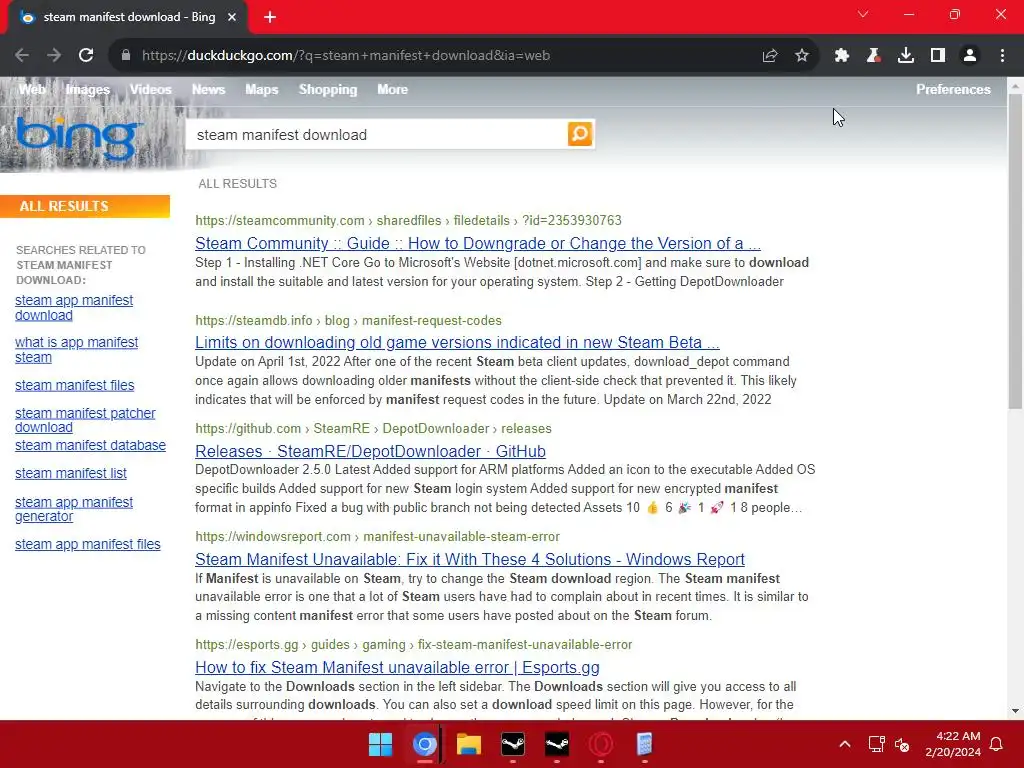Click the second Steam taskbar icon
This screenshot has height=768, width=1024.
556,744
